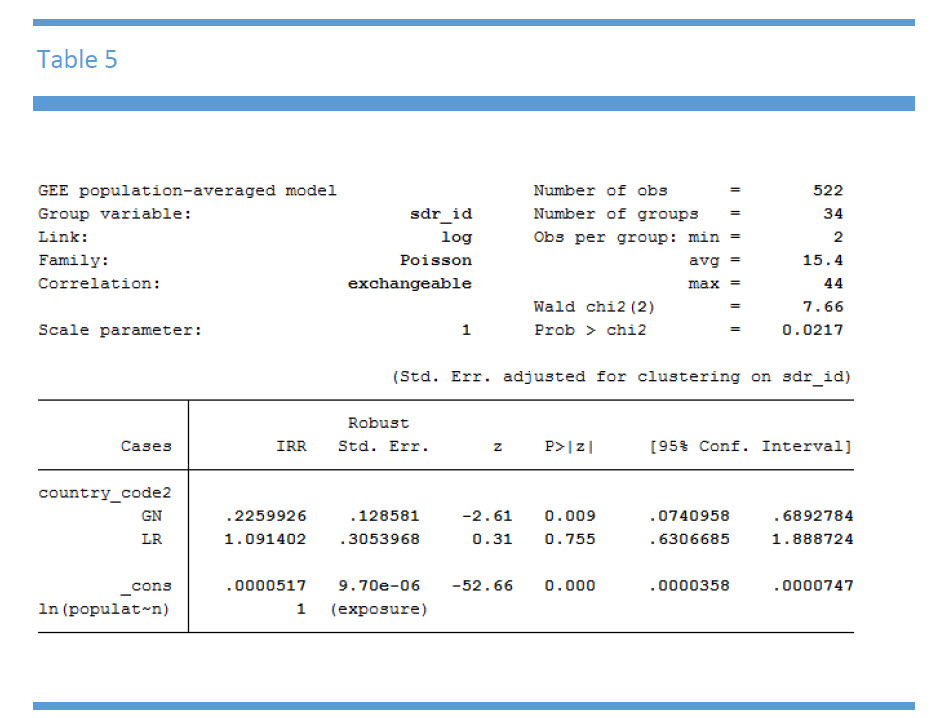Click the "Scale parameter:" label

[x=120, y=330]
